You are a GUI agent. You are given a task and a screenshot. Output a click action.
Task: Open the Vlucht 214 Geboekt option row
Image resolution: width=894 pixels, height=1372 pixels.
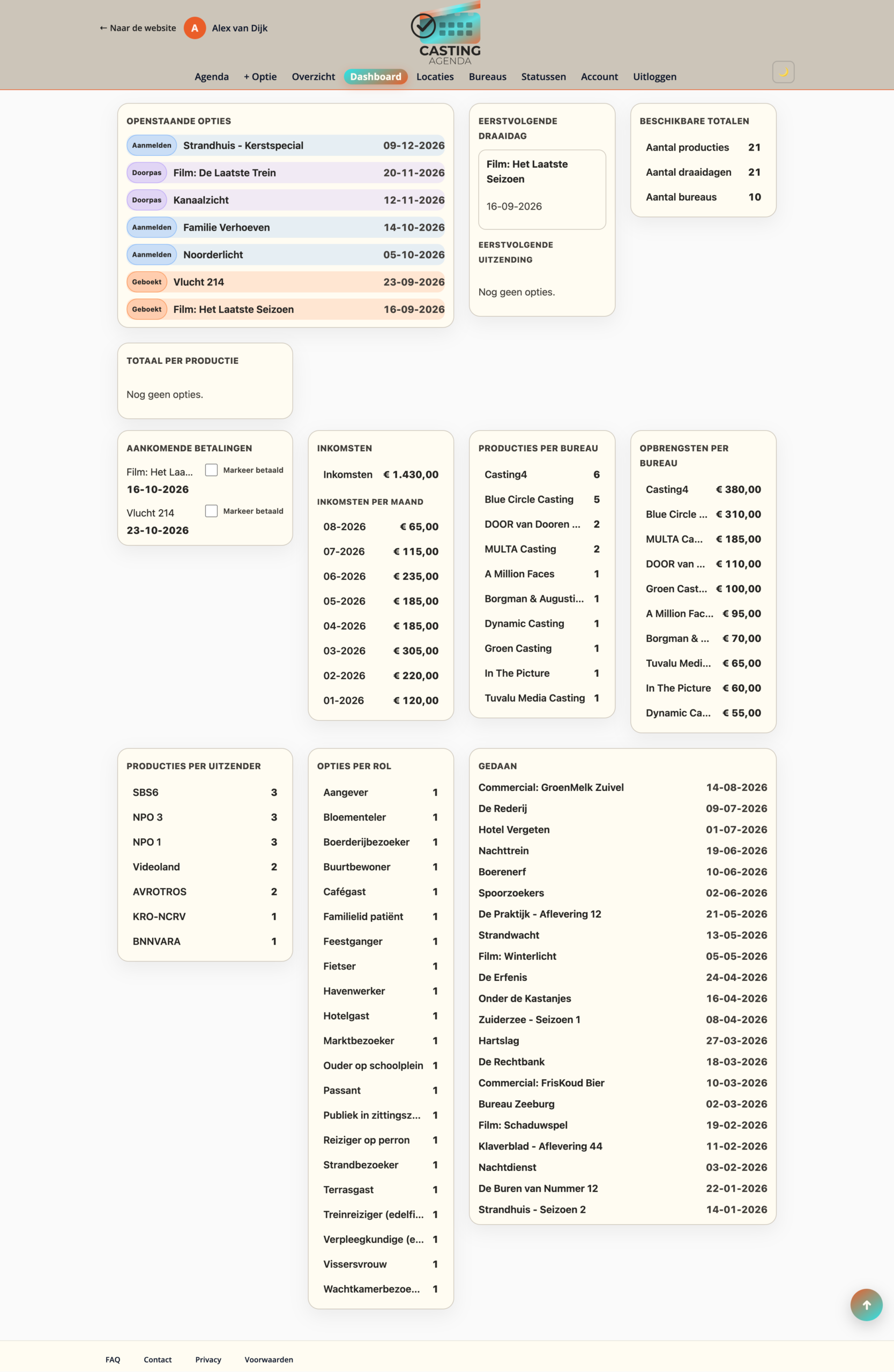coord(285,282)
